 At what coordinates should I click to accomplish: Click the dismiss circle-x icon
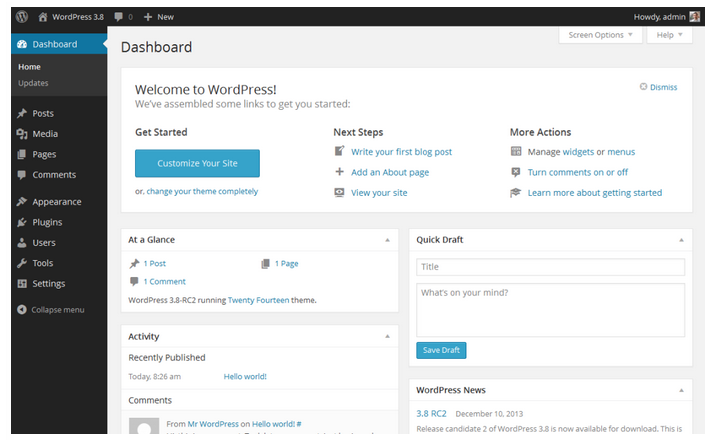pos(643,86)
